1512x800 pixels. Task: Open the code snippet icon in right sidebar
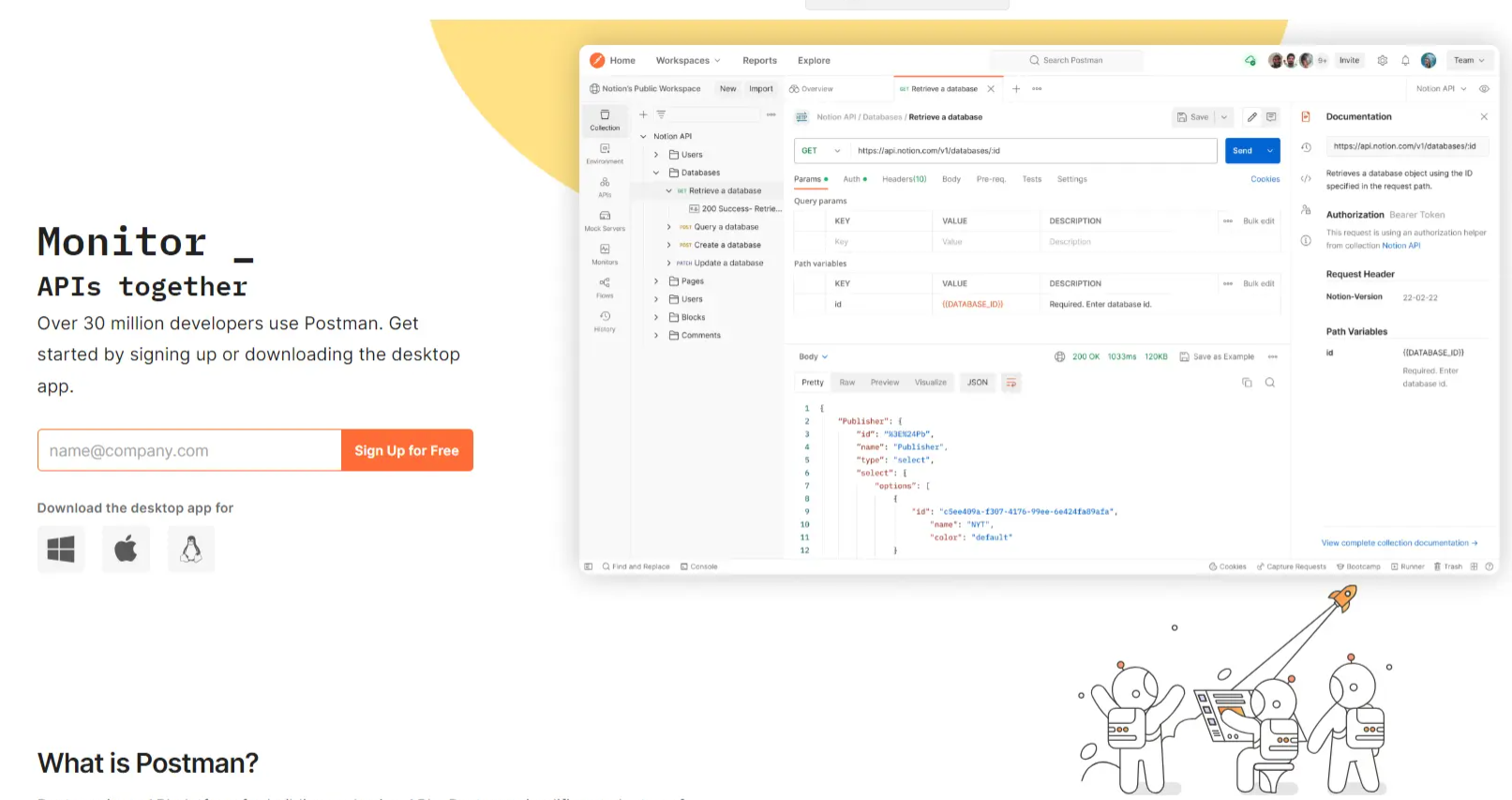point(1306,178)
